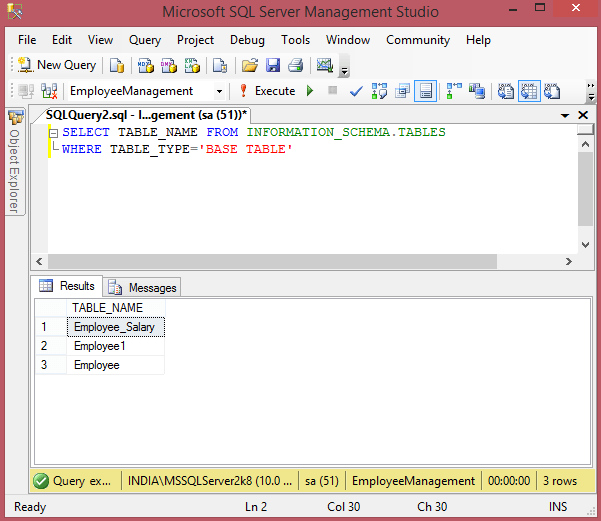Open the Help menu
The width and height of the screenshot is (601, 521).
(478, 40)
